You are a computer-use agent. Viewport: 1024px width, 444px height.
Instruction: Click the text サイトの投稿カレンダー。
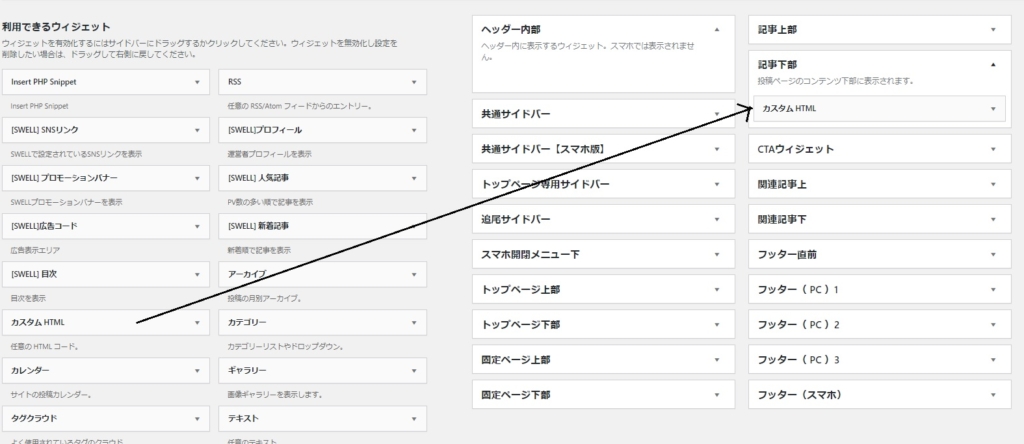[x=51, y=394]
